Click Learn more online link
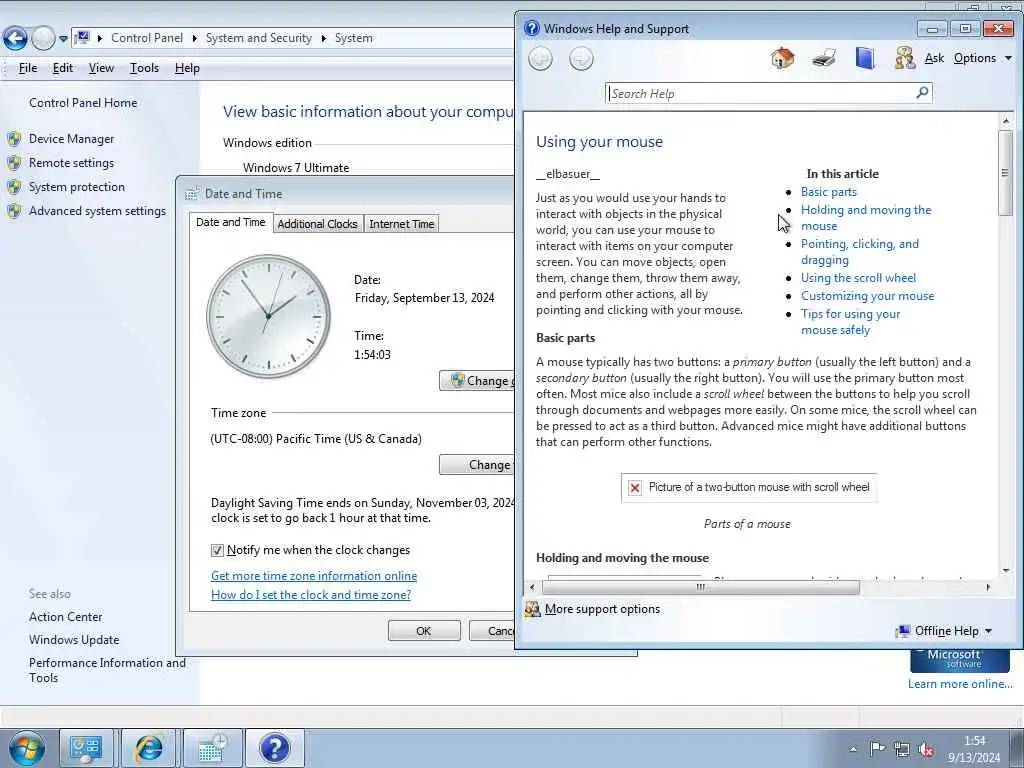This screenshot has height=768, width=1024. [x=960, y=684]
